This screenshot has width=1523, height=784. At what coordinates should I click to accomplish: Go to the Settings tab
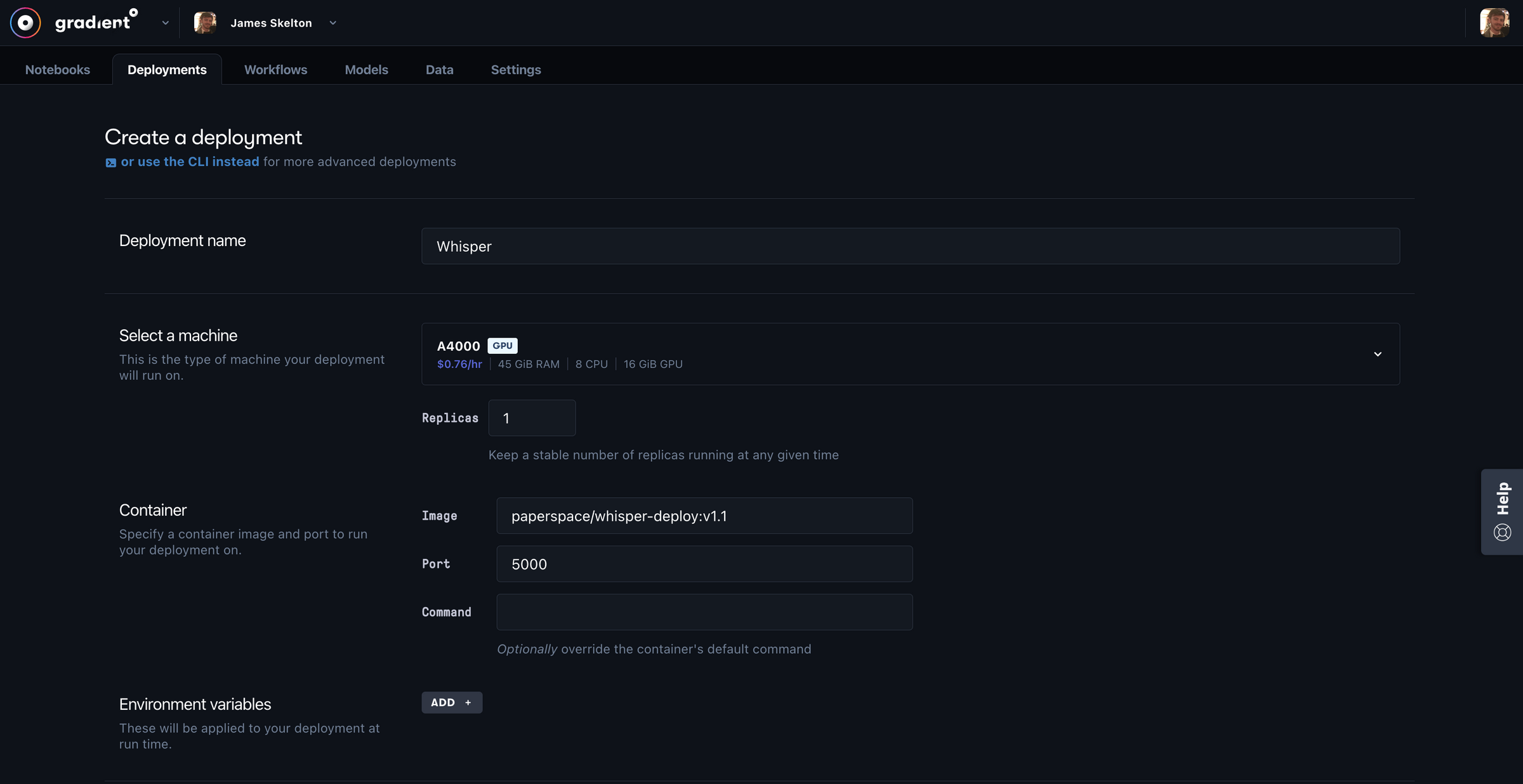click(x=515, y=70)
